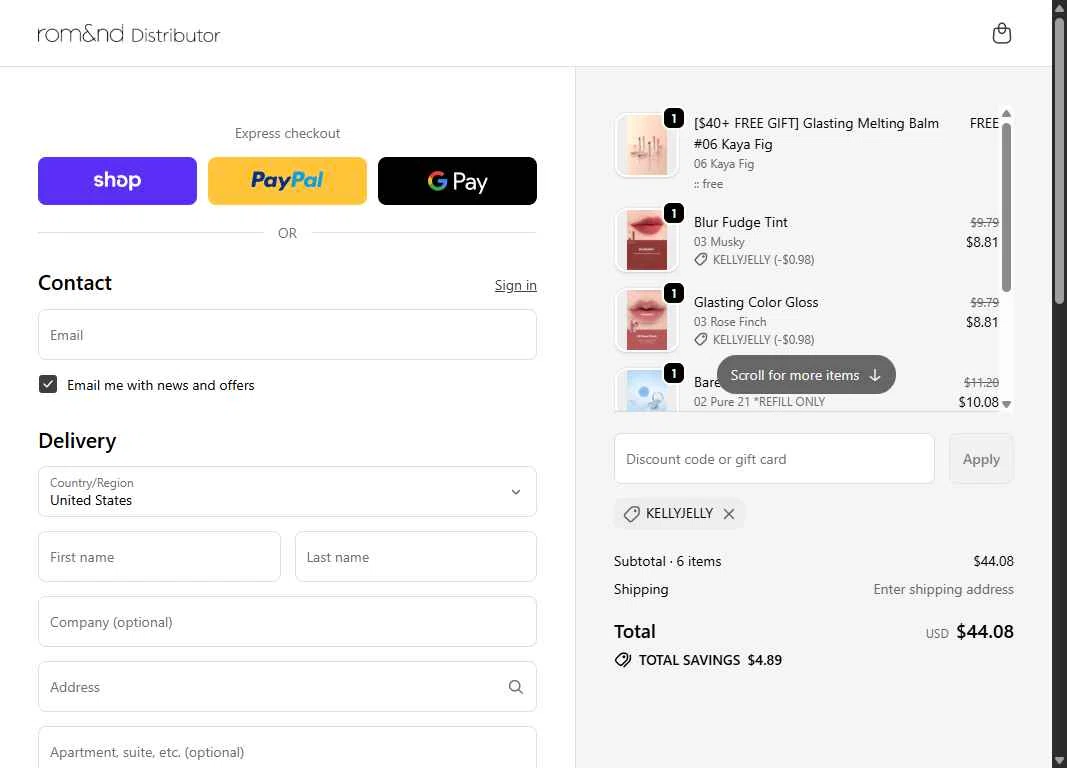Pay with Shop Pay express button

(x=117, y=181)
